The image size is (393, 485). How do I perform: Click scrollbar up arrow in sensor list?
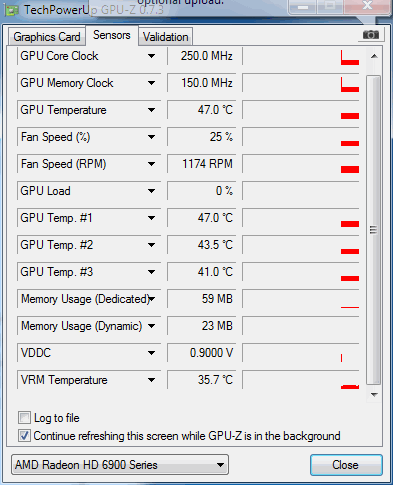coord(374,56)
